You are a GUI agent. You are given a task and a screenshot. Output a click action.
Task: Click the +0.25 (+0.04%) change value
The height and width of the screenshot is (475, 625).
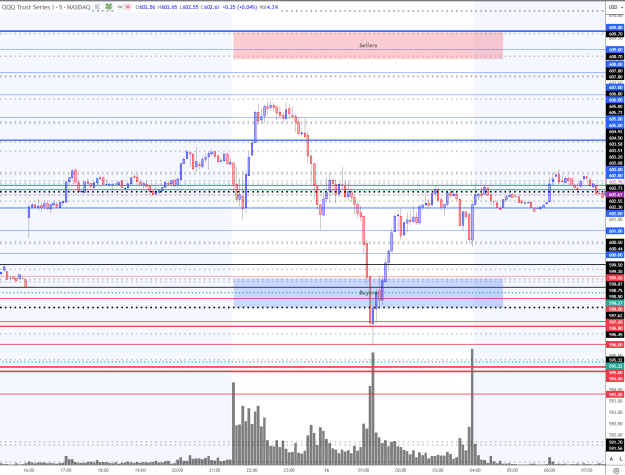[x=241, y=7]
